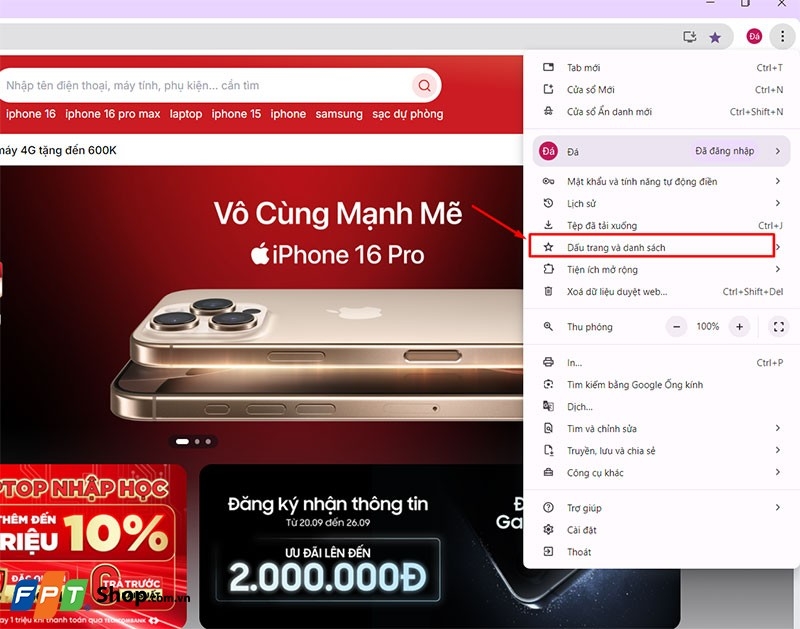The width and height of the screenshot is (800, 629).
Task: Select the second carousel dot on banner
Action: [197, 441]
